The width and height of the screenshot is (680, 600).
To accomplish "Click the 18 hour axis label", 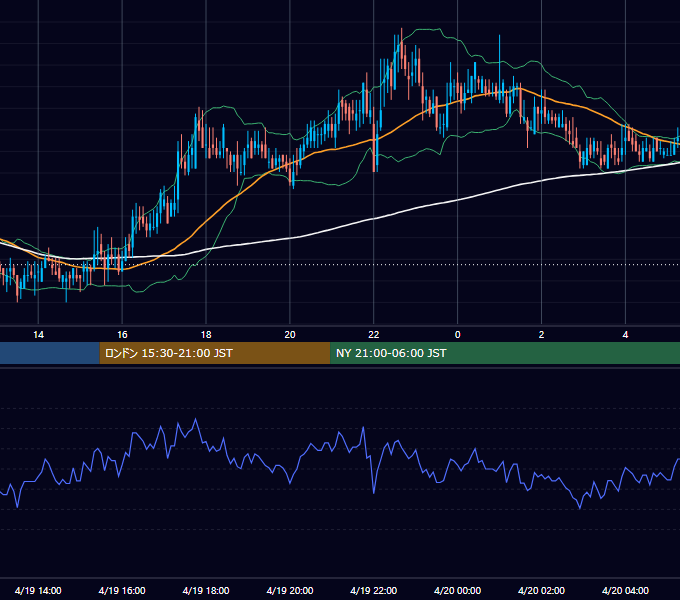I will (x=206, y=335).
